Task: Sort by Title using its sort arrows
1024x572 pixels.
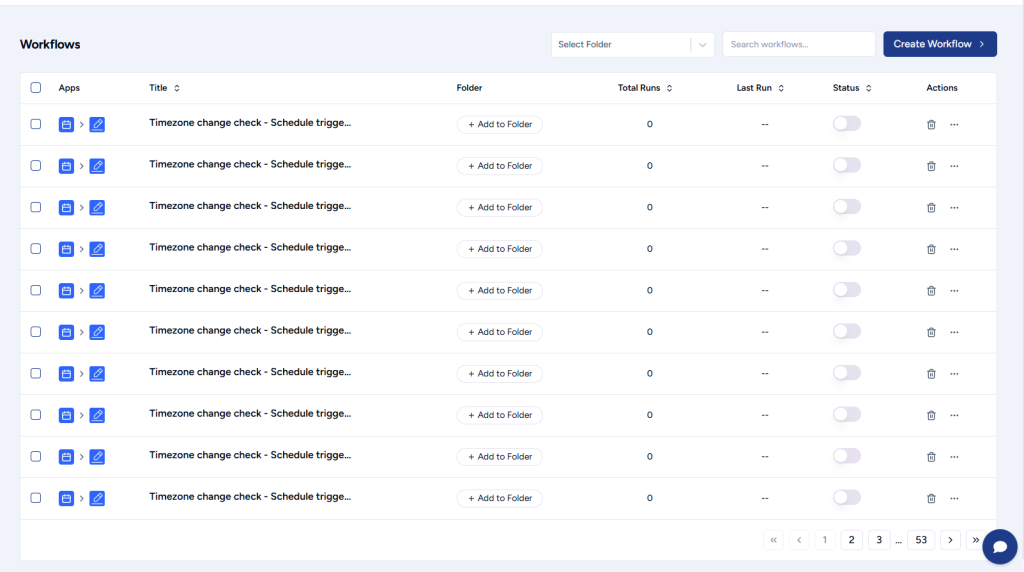Action: [x=177, y=88]
